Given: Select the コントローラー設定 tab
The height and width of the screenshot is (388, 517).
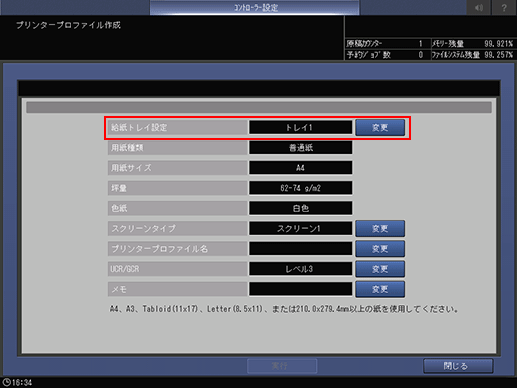Looking at the screenshot, I should (x=255, y=7).
